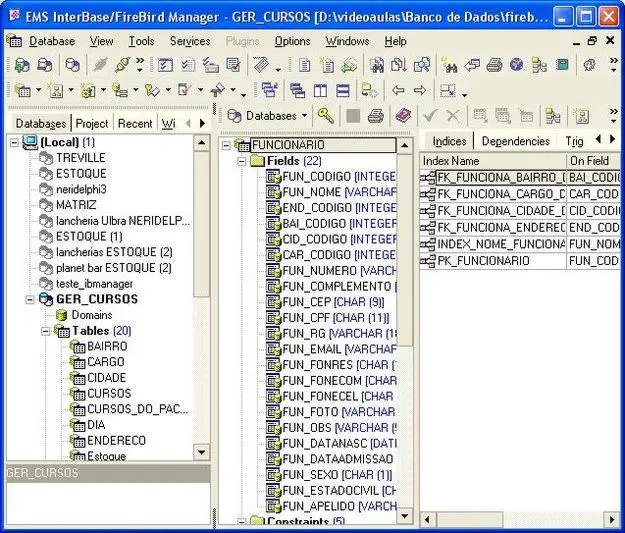Click the disabled Disconnect plug icon
625x533 pixels.
pos(100,65)
